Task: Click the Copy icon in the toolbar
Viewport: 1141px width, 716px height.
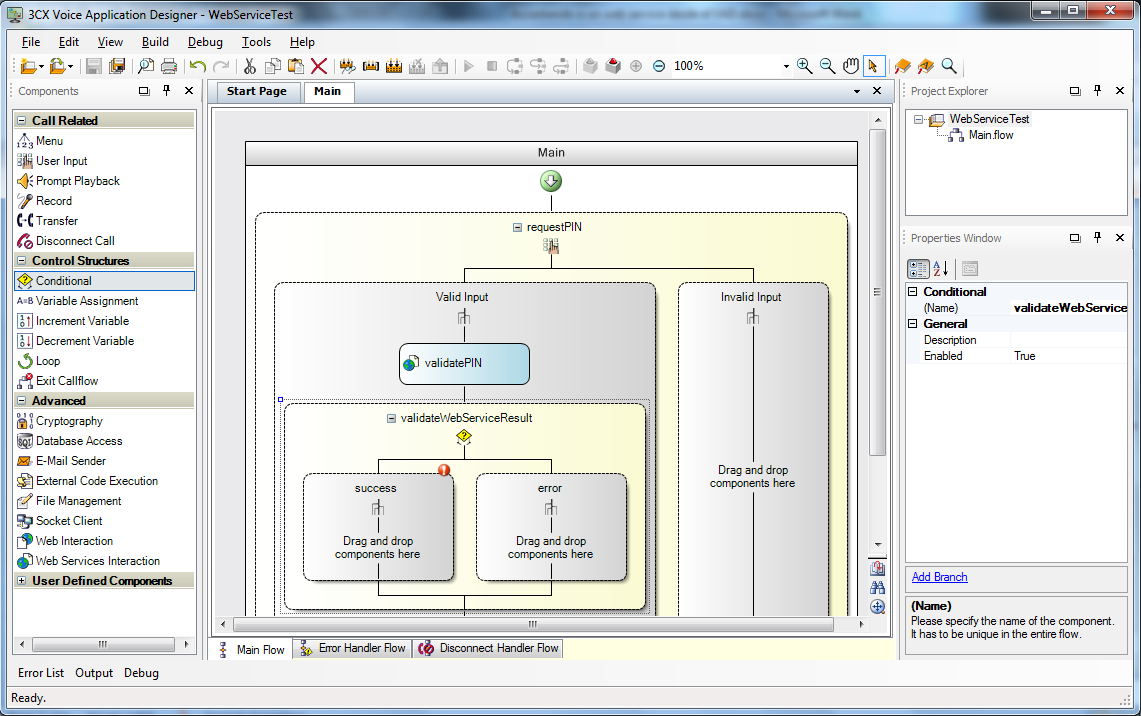Action: 273,66
